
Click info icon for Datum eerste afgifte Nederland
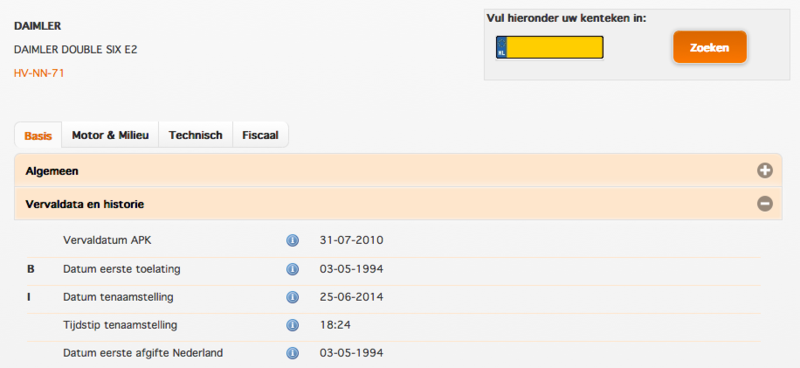click(292, 353)
